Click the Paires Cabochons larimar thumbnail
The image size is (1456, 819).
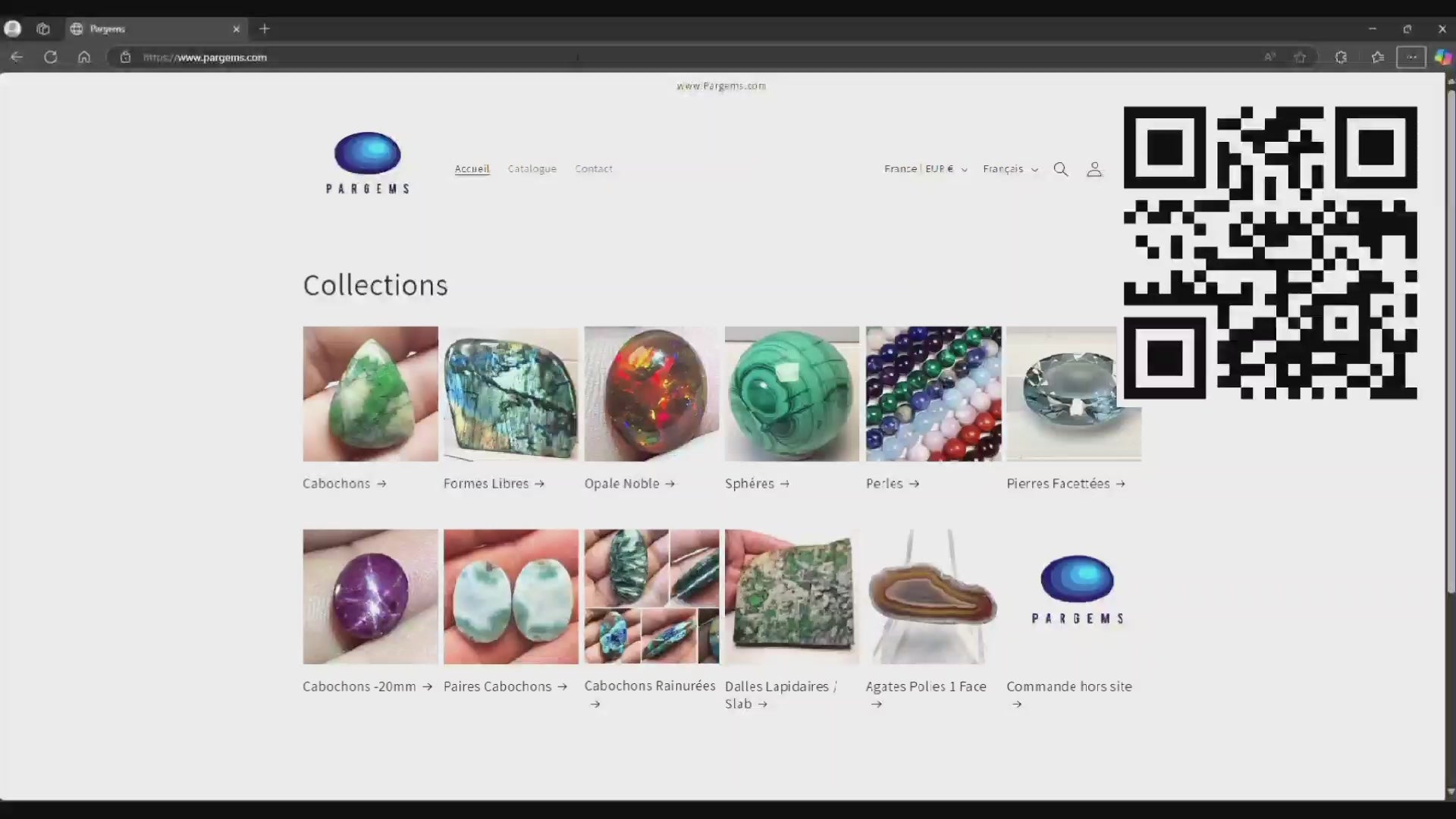click(511, 597)
